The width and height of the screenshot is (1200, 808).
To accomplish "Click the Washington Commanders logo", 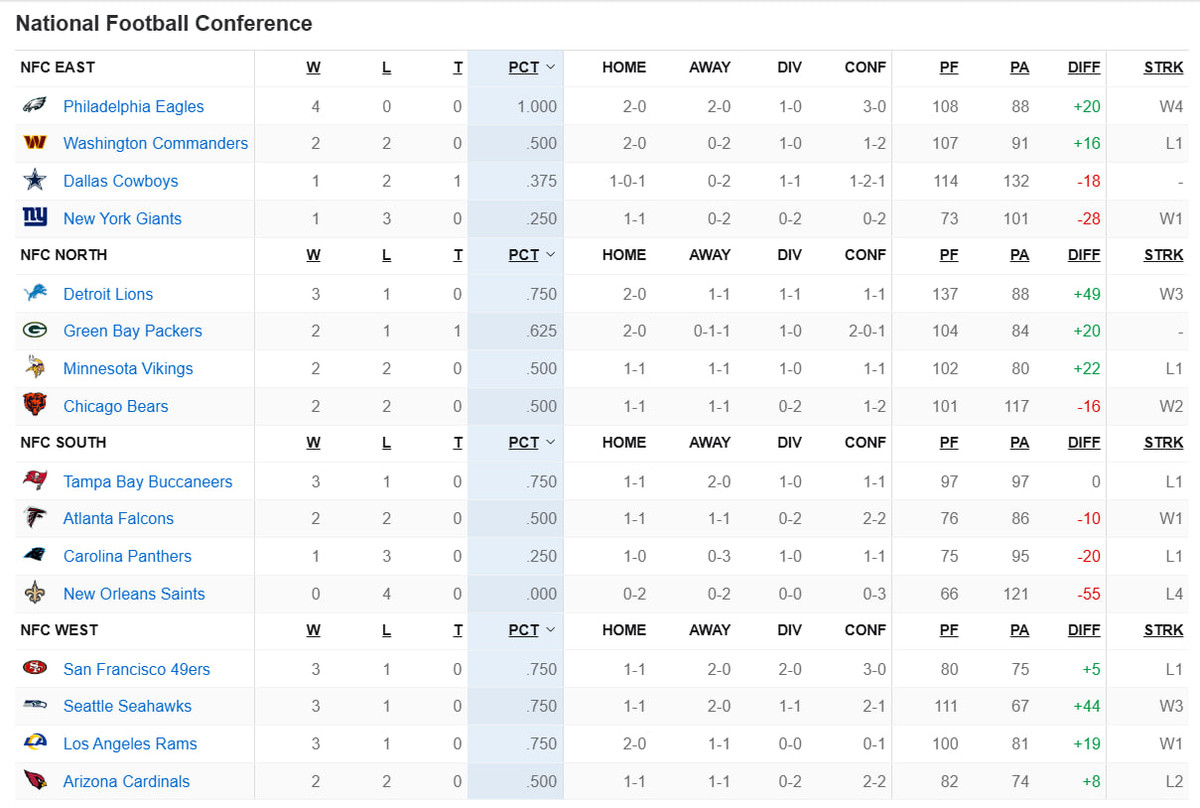I will click(35, 143).
